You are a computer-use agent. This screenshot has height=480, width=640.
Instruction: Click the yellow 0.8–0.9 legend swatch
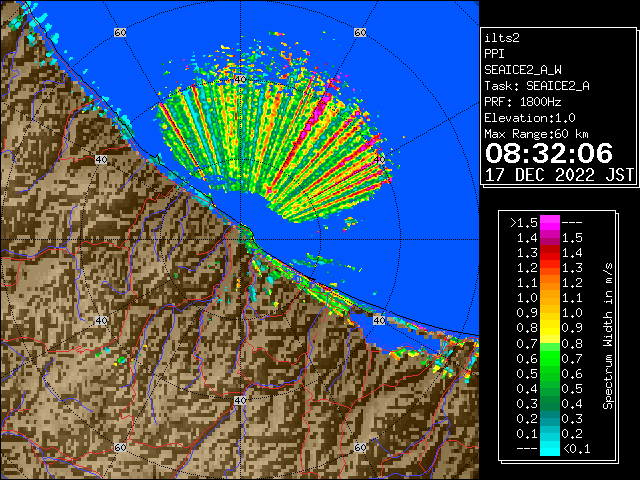550,328
